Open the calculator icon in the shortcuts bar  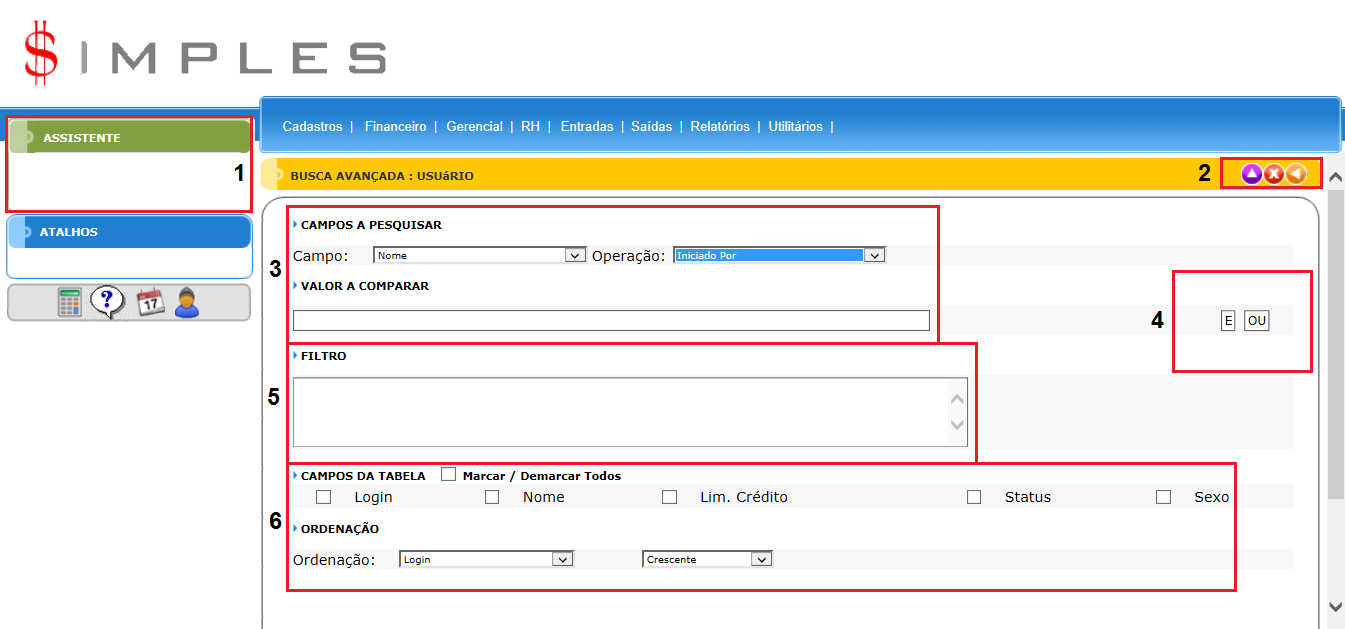(69, 303)
